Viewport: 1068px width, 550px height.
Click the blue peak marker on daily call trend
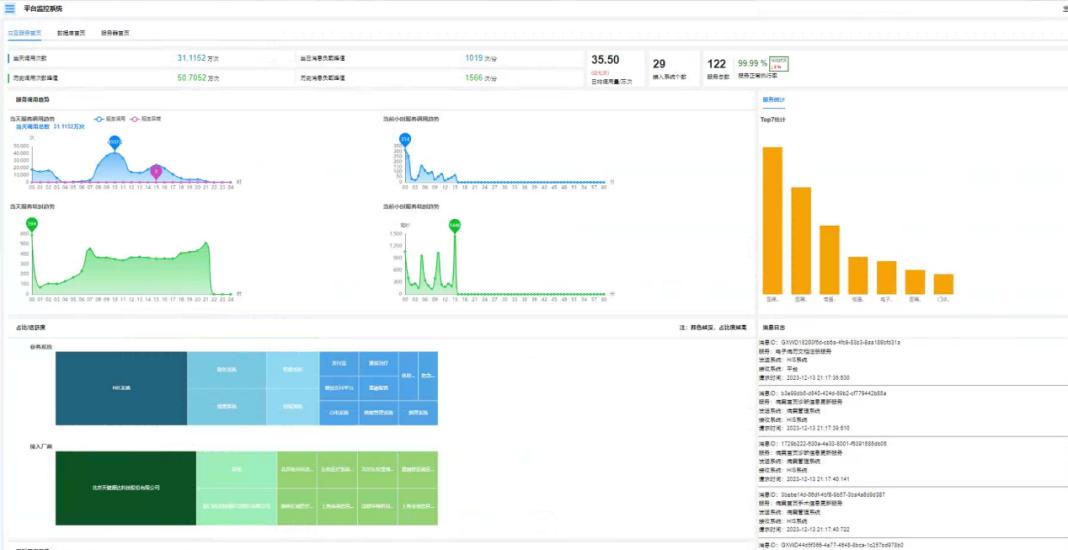[115, 143]
